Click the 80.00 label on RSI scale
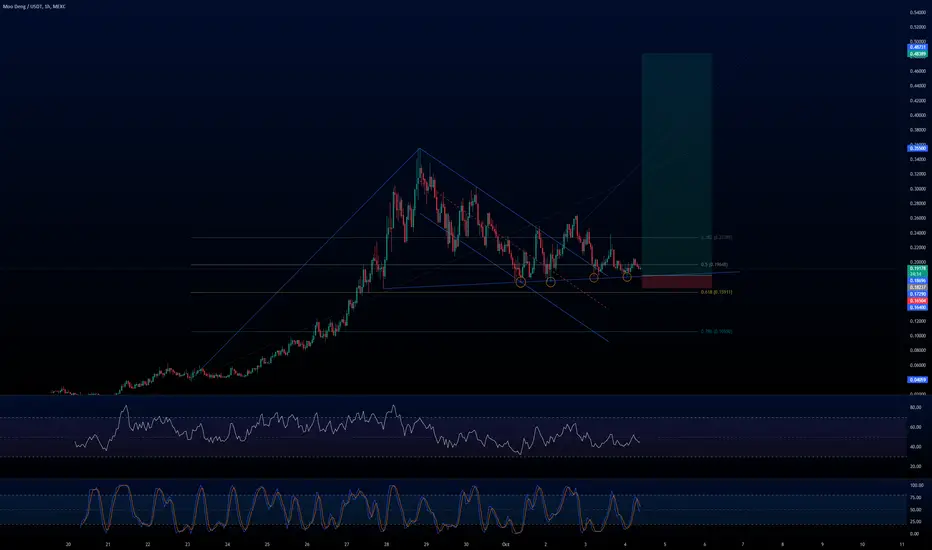 (x=916, y=407)
